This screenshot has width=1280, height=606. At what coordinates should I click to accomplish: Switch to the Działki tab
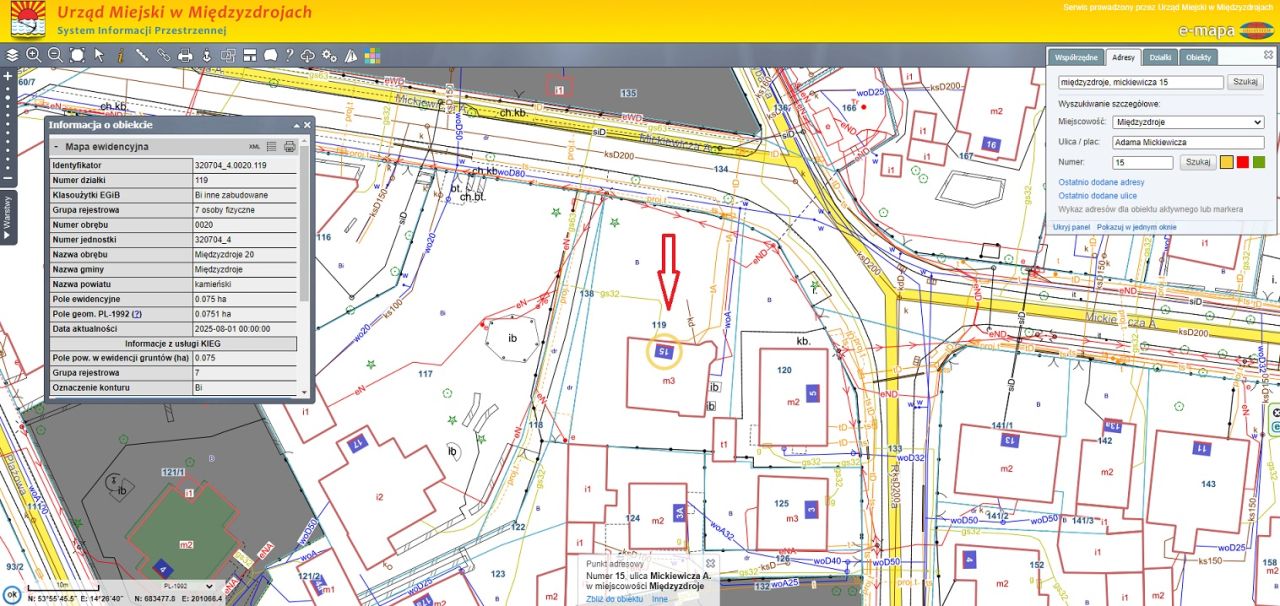(1160, 58)
